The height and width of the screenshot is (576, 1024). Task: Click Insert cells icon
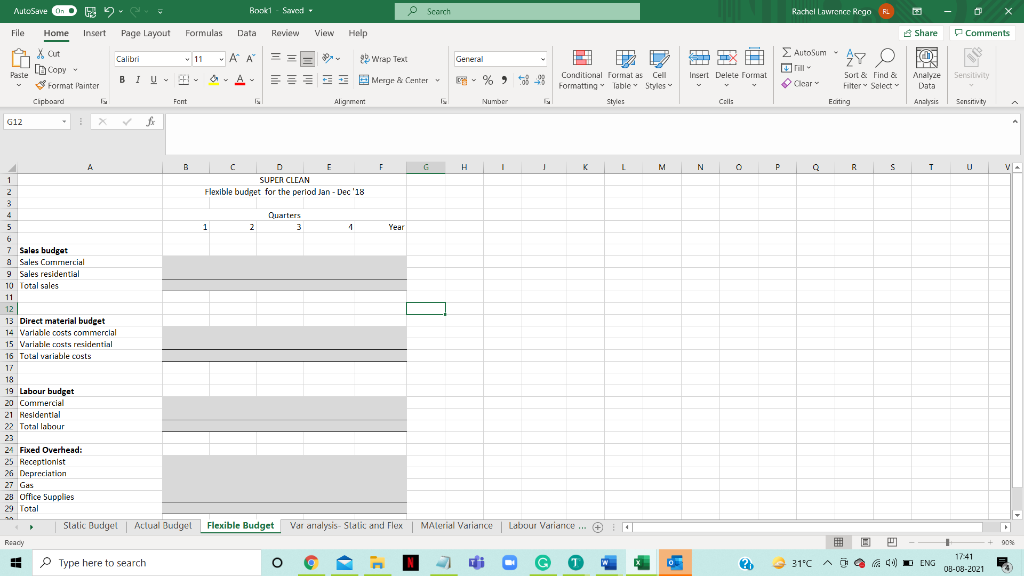tap(699, 58)
